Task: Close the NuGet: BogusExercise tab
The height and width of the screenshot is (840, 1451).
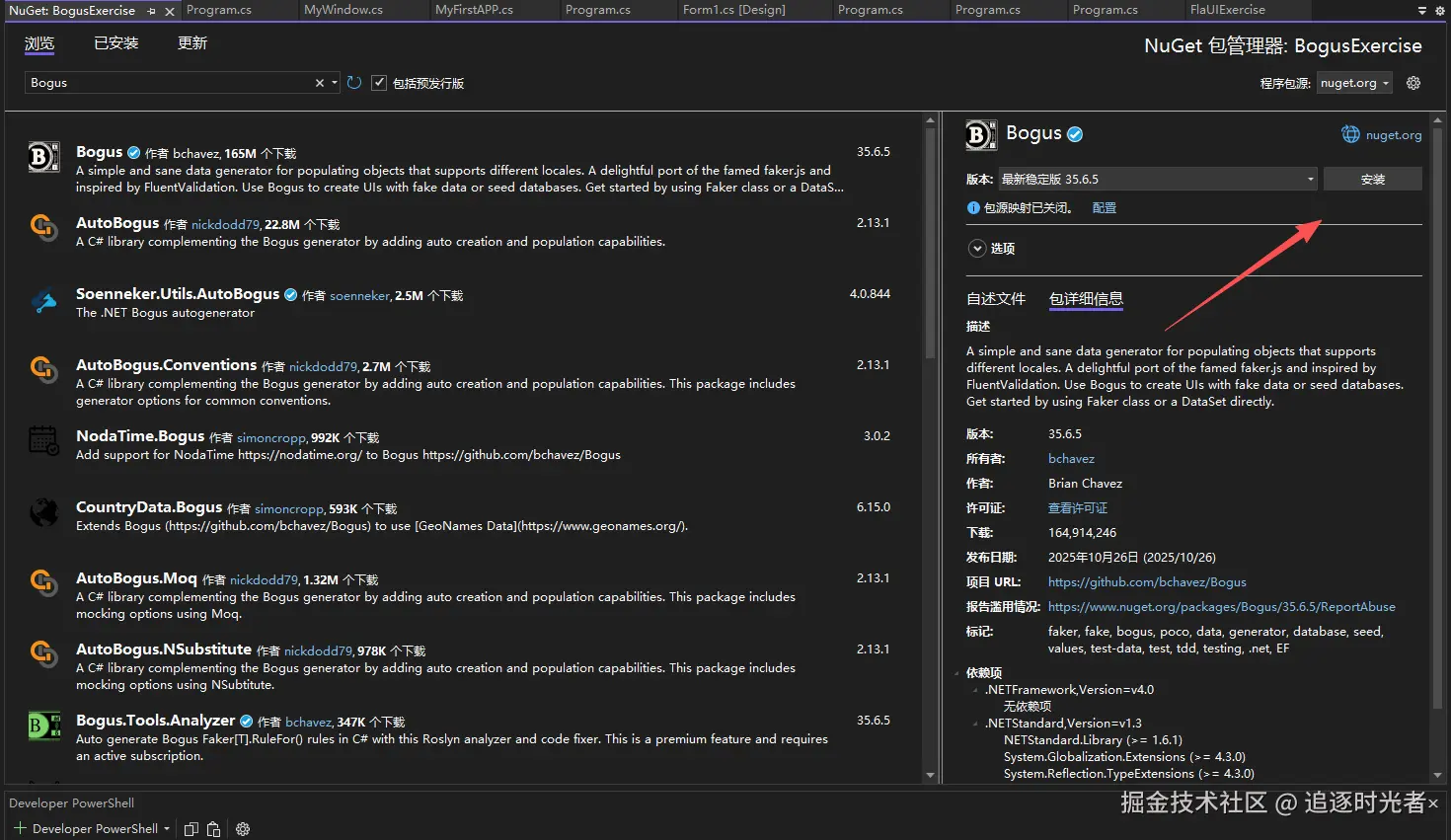Action: click(170, 11)
